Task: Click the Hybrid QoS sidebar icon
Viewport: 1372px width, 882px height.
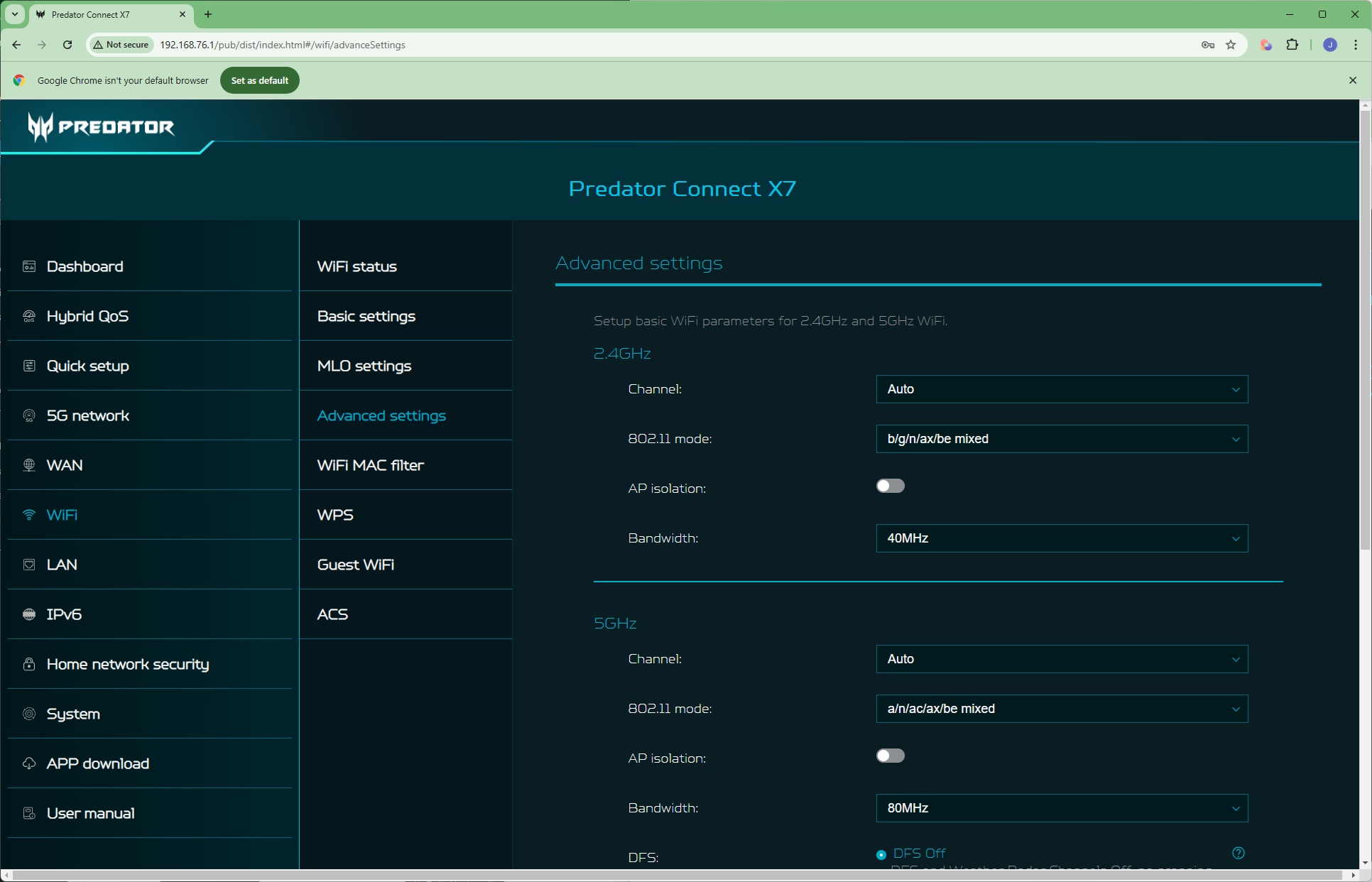Action: (x=29, y=316)
